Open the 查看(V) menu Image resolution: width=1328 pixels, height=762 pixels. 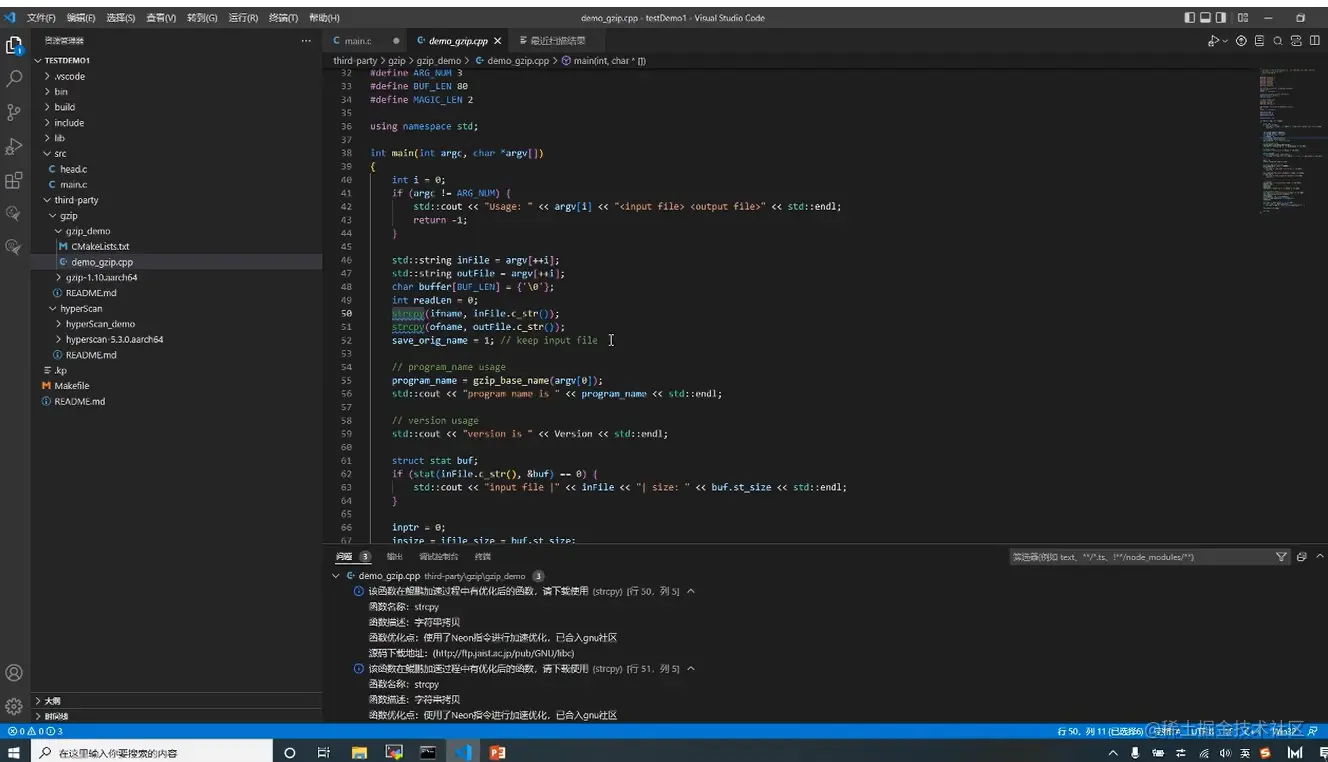coord(161,18)
